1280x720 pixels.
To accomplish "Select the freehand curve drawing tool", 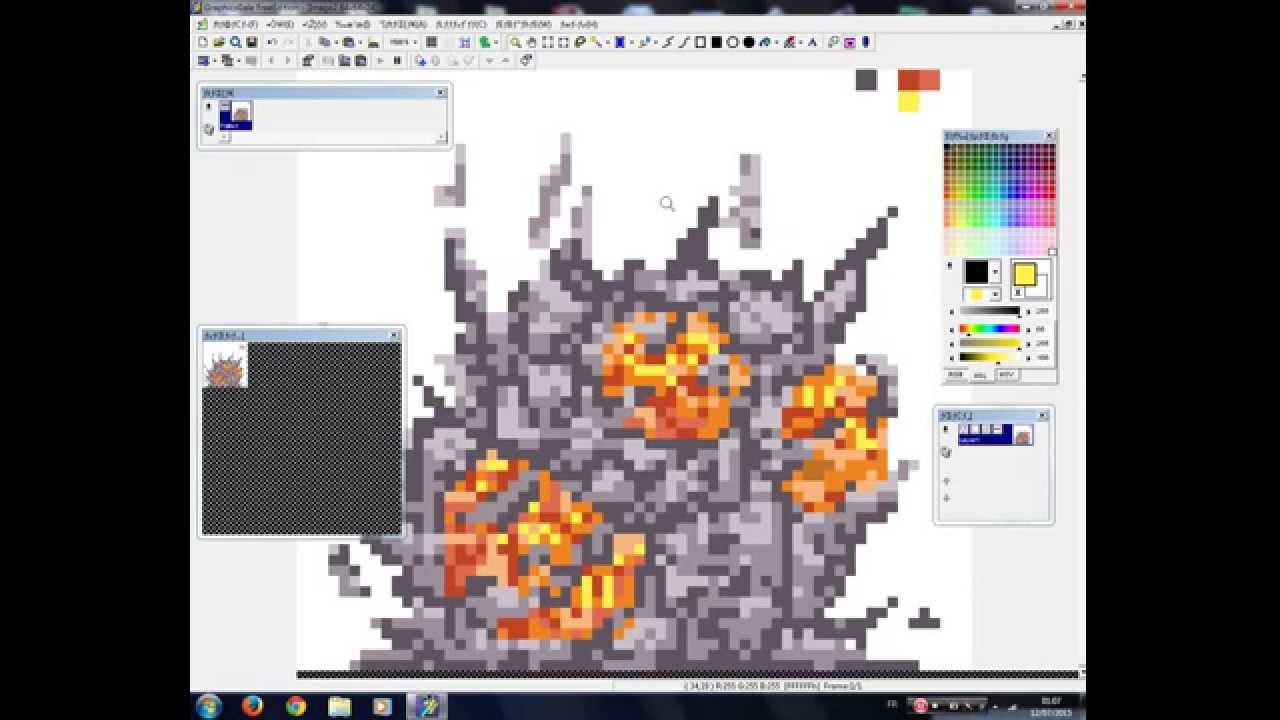I will (668, 42).
